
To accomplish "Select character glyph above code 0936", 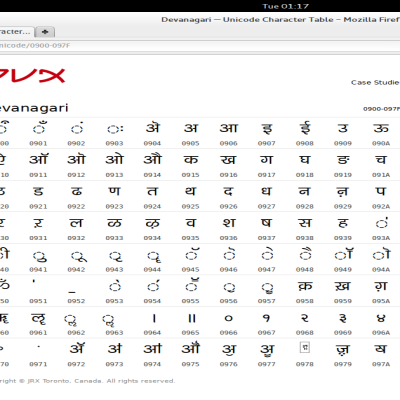I will [x=229, y=223].
